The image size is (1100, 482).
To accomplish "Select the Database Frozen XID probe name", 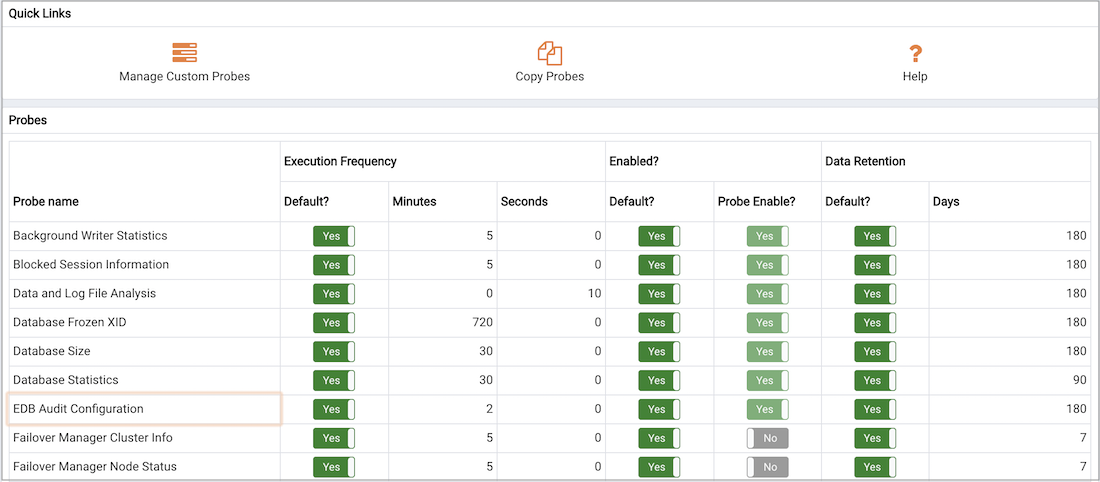I will [x=69, y=322].
